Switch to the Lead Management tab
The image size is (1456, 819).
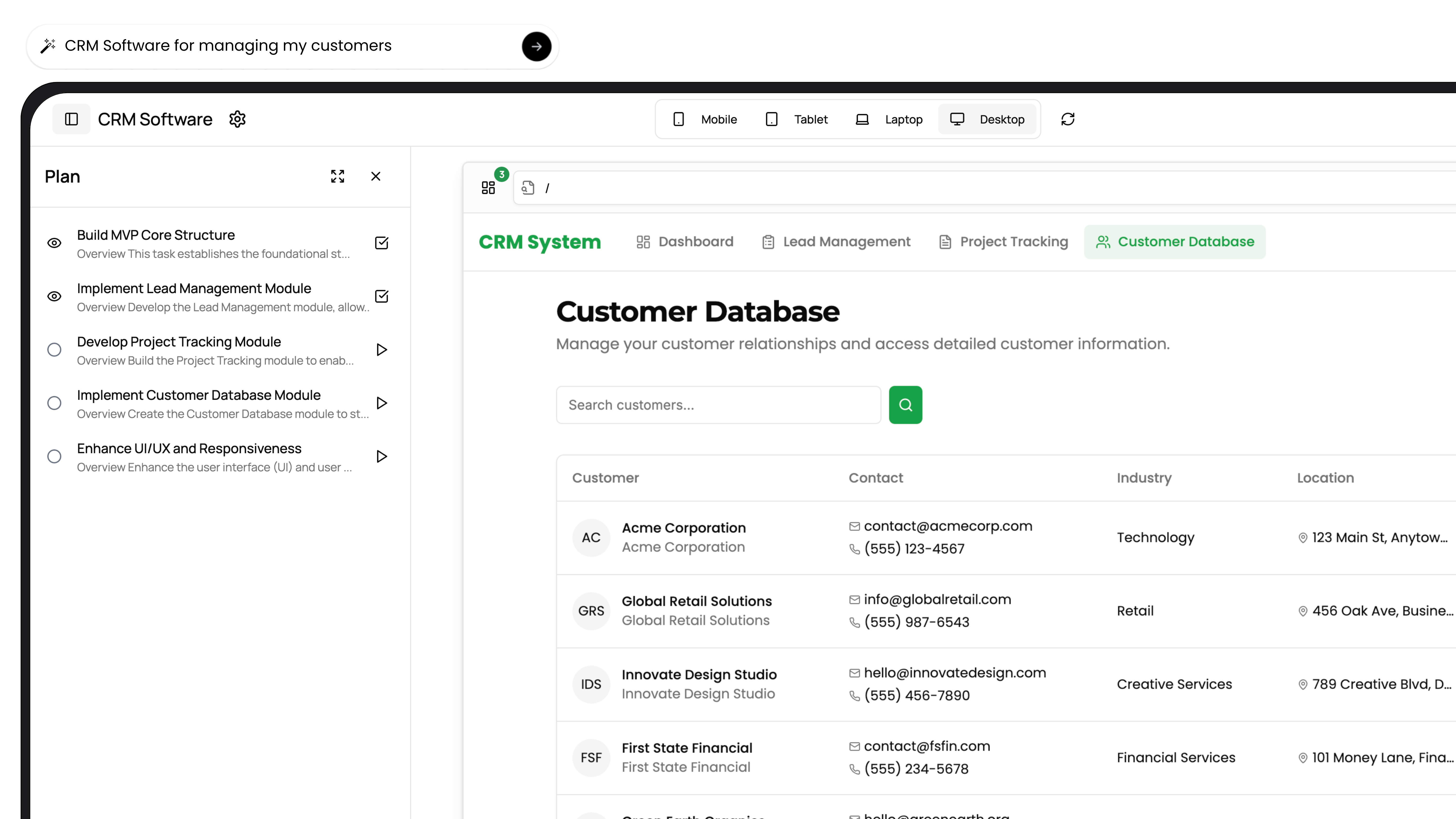click(836, 242)
